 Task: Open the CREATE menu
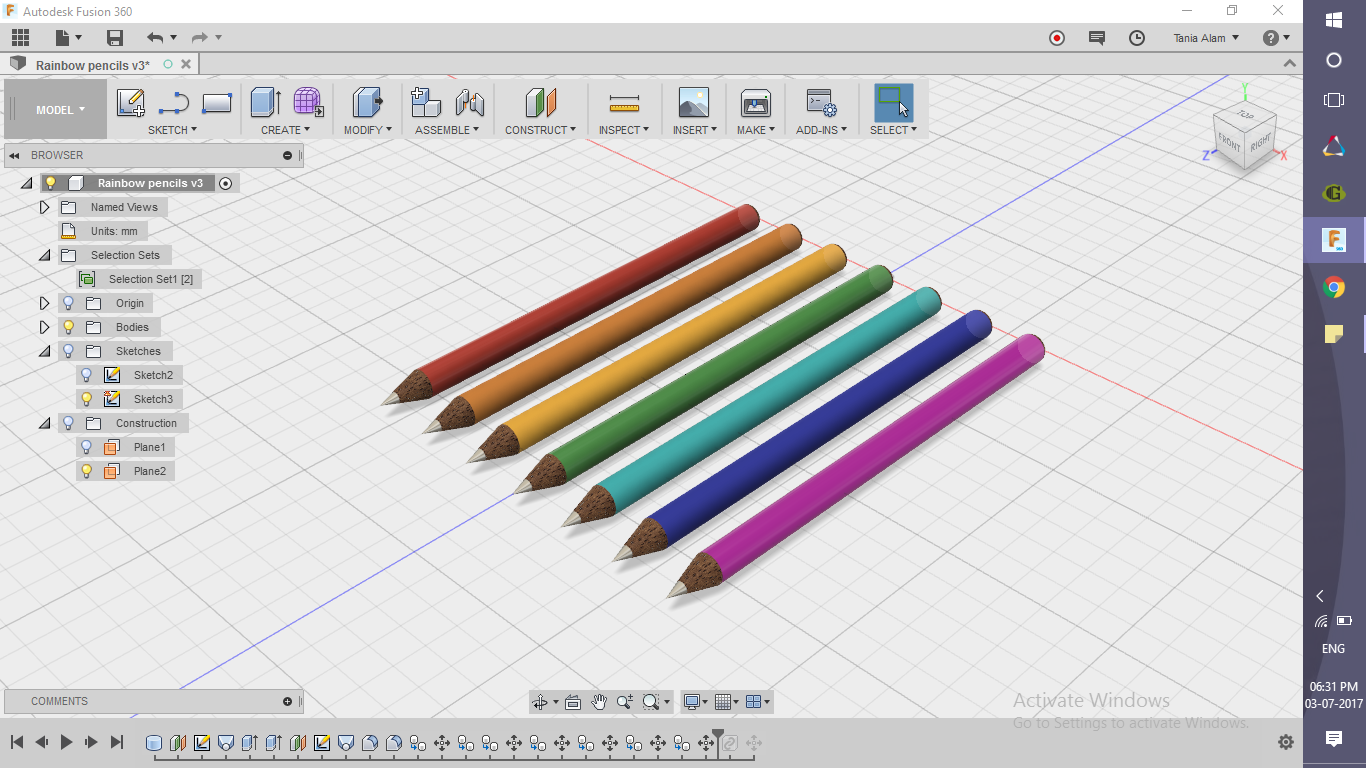pyautogui.click(x=286, y=130)
